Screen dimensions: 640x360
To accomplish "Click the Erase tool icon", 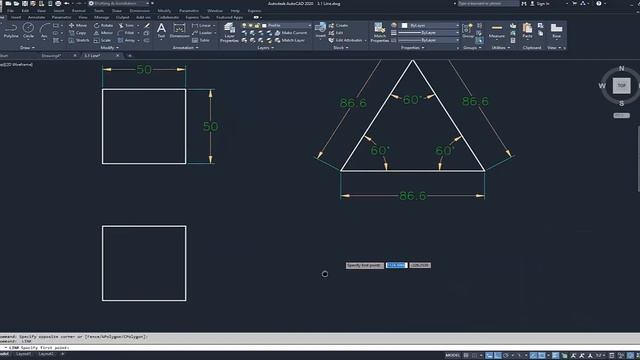I will click(x=147, y=25).
